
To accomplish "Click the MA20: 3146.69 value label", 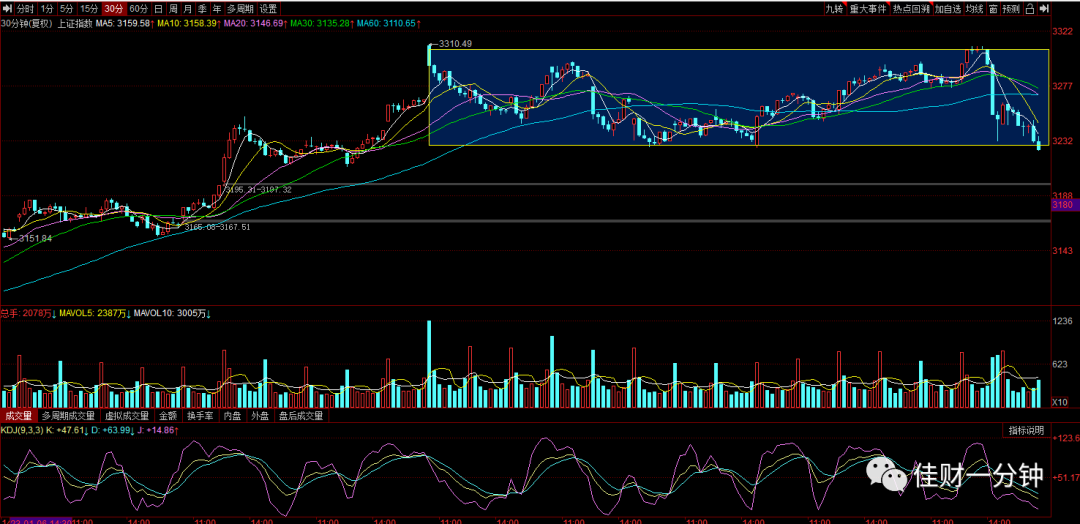I will 255,23.
